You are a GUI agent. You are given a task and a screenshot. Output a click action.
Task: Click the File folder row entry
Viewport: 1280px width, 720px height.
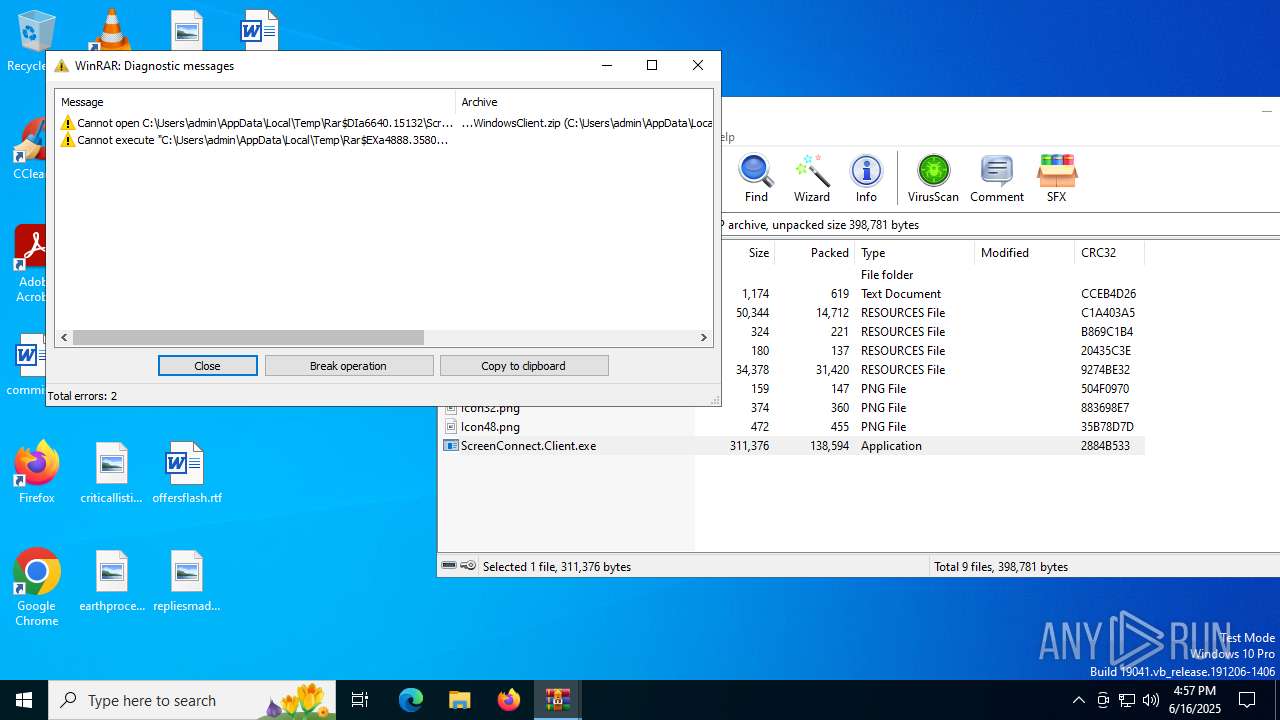(887, 275)
